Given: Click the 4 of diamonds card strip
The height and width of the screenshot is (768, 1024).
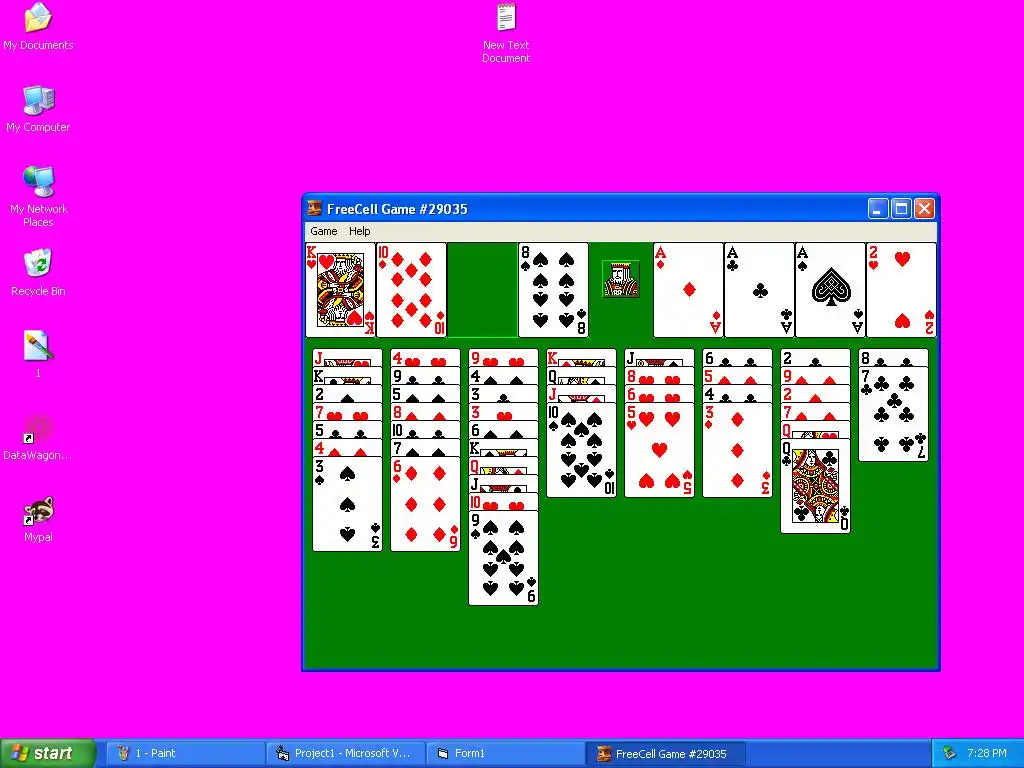Looking at the screenshot, I should 347,448.
